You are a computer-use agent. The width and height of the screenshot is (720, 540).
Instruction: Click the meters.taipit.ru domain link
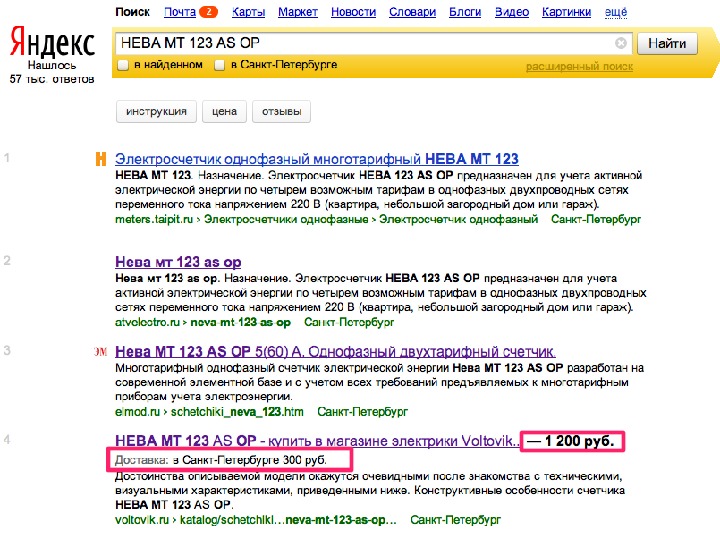point(154,219)
